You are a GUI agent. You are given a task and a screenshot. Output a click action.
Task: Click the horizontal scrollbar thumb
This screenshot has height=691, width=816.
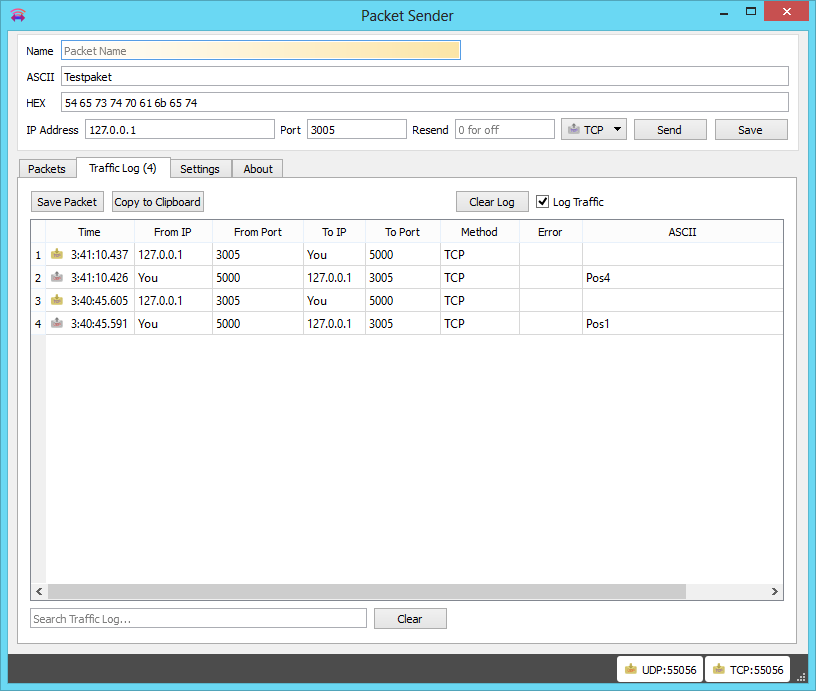(367, 591)
